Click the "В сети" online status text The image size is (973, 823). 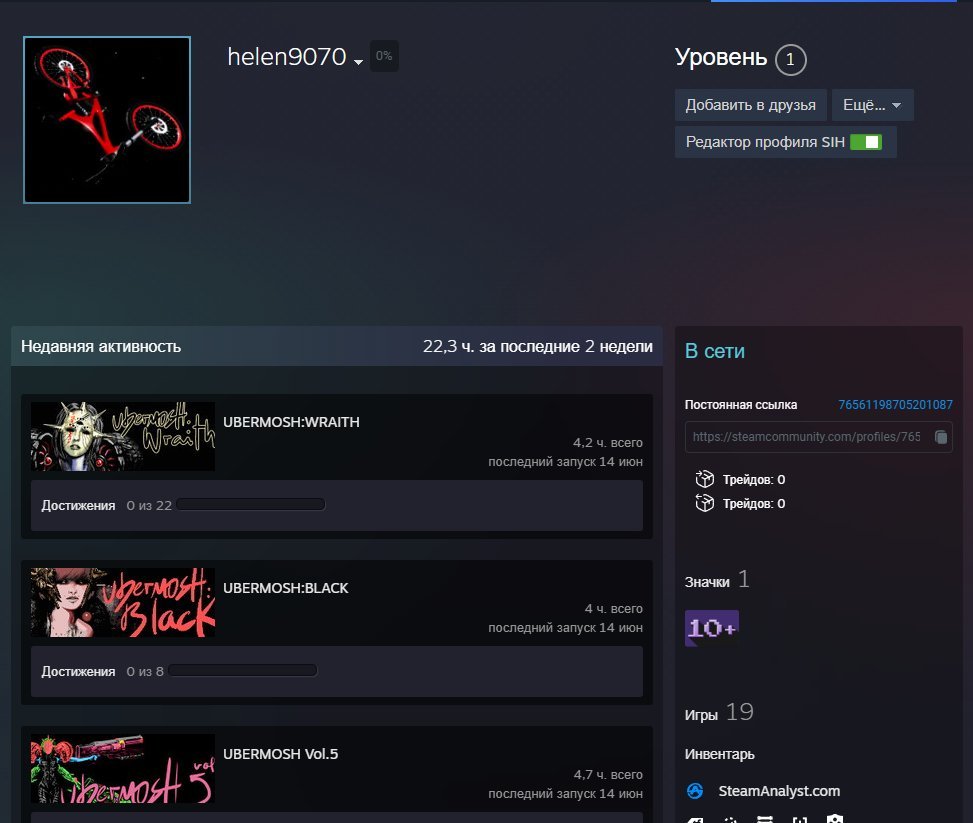click(714, 351)
